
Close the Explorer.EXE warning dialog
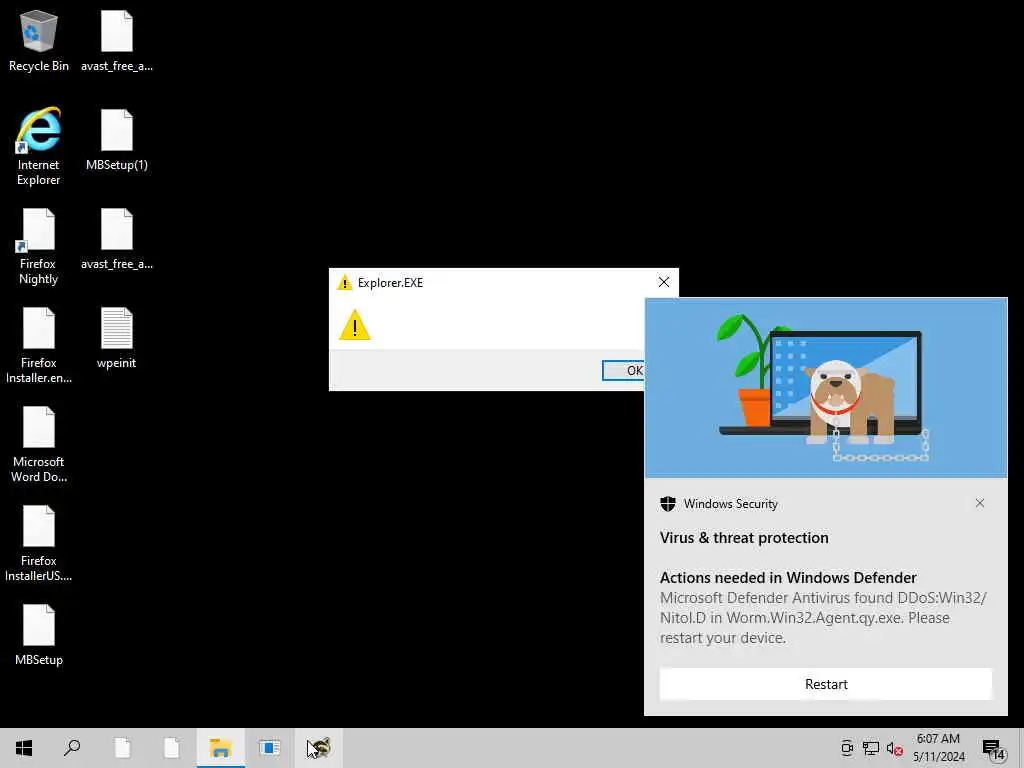pos(664,282)
